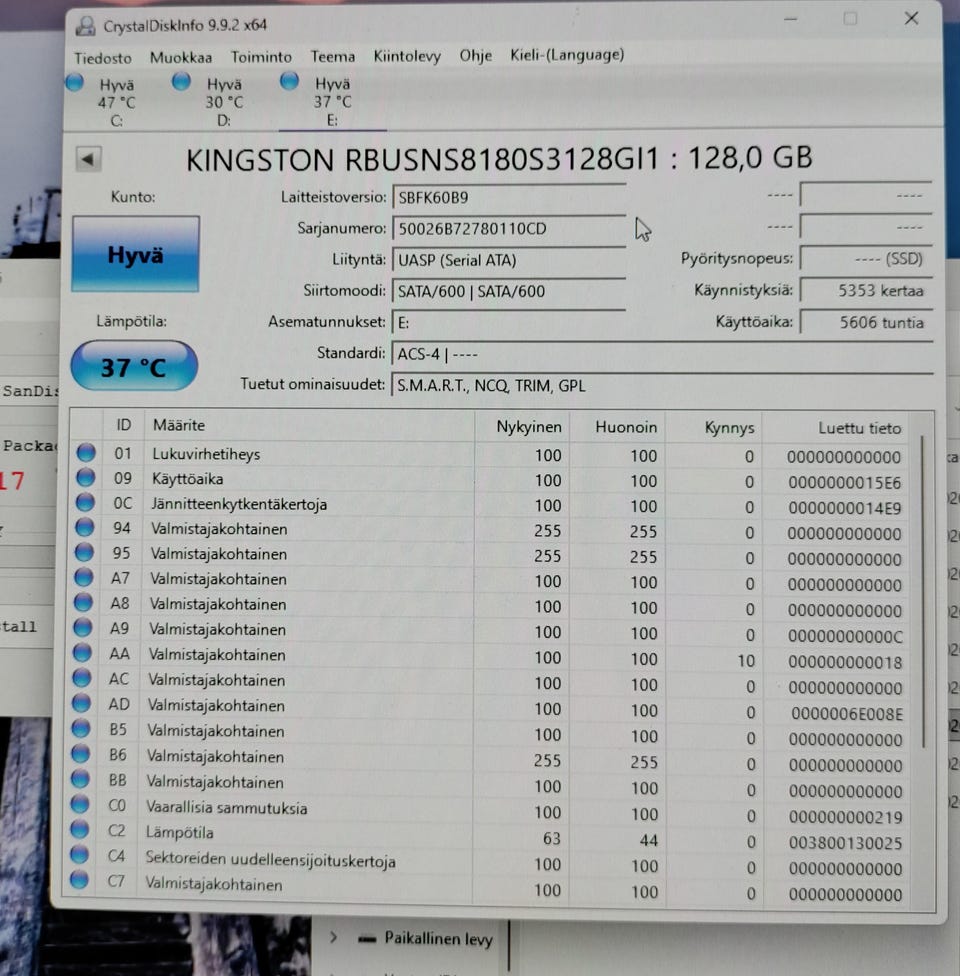Click the Käynnistyksiä value 5353 kertaa

tap(866, 291)
